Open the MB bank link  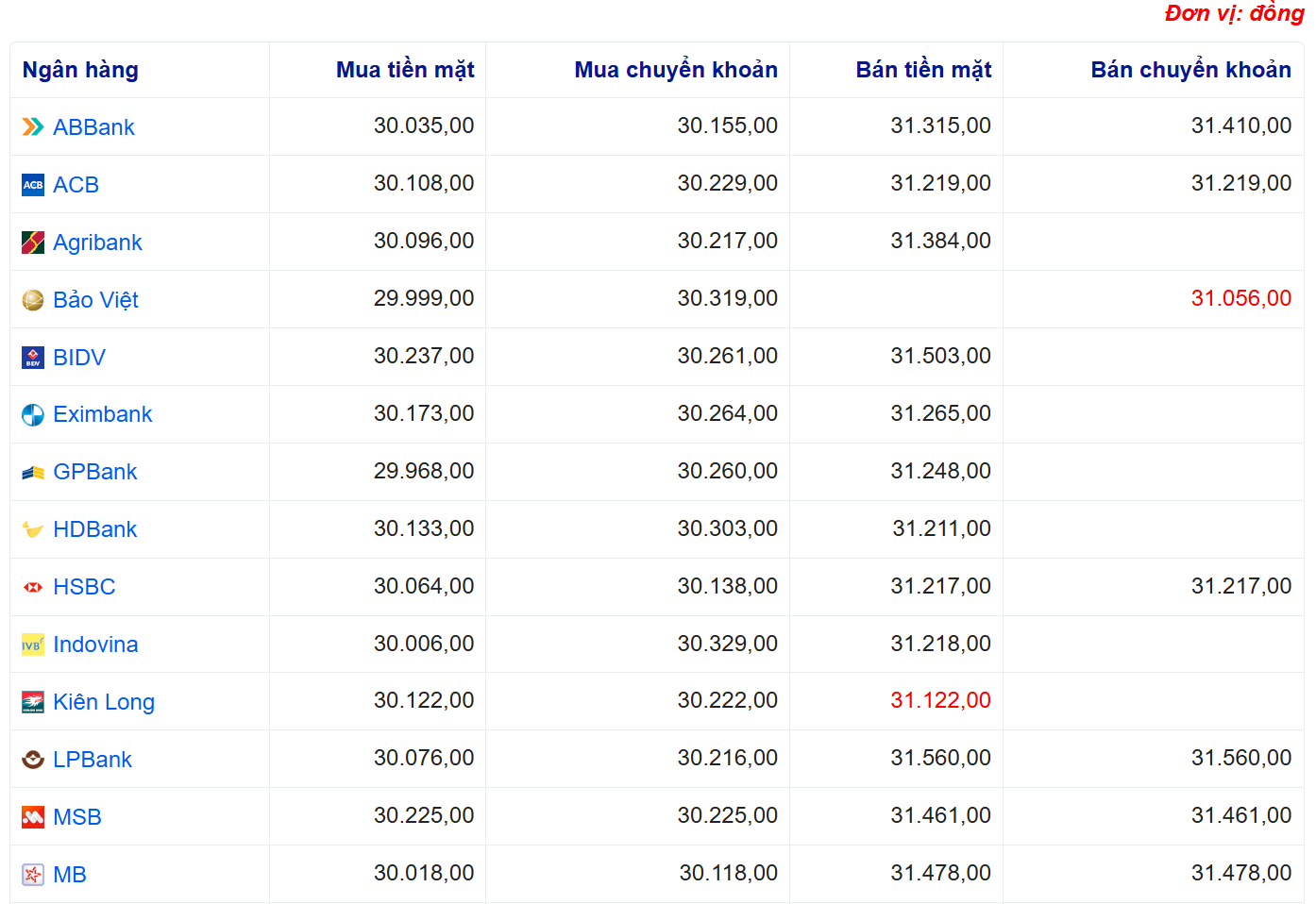click(70, 875)
